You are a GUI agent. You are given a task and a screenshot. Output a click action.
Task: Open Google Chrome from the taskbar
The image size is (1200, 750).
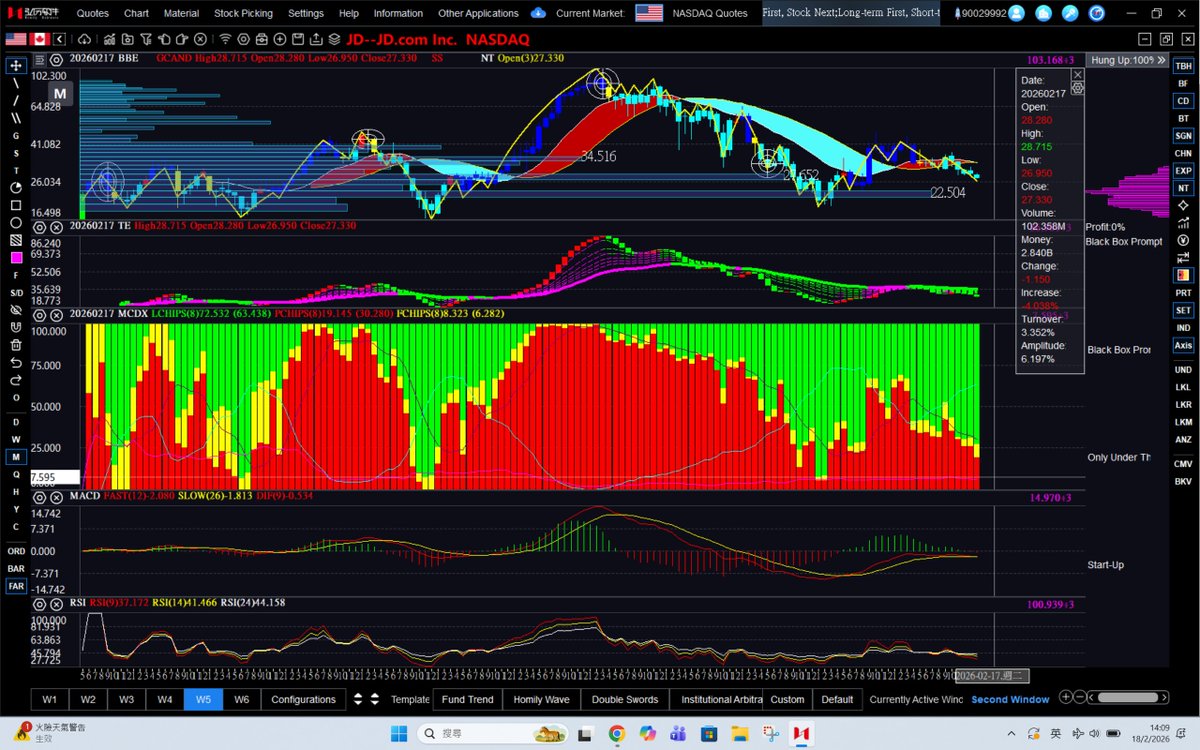coord(616,735)
